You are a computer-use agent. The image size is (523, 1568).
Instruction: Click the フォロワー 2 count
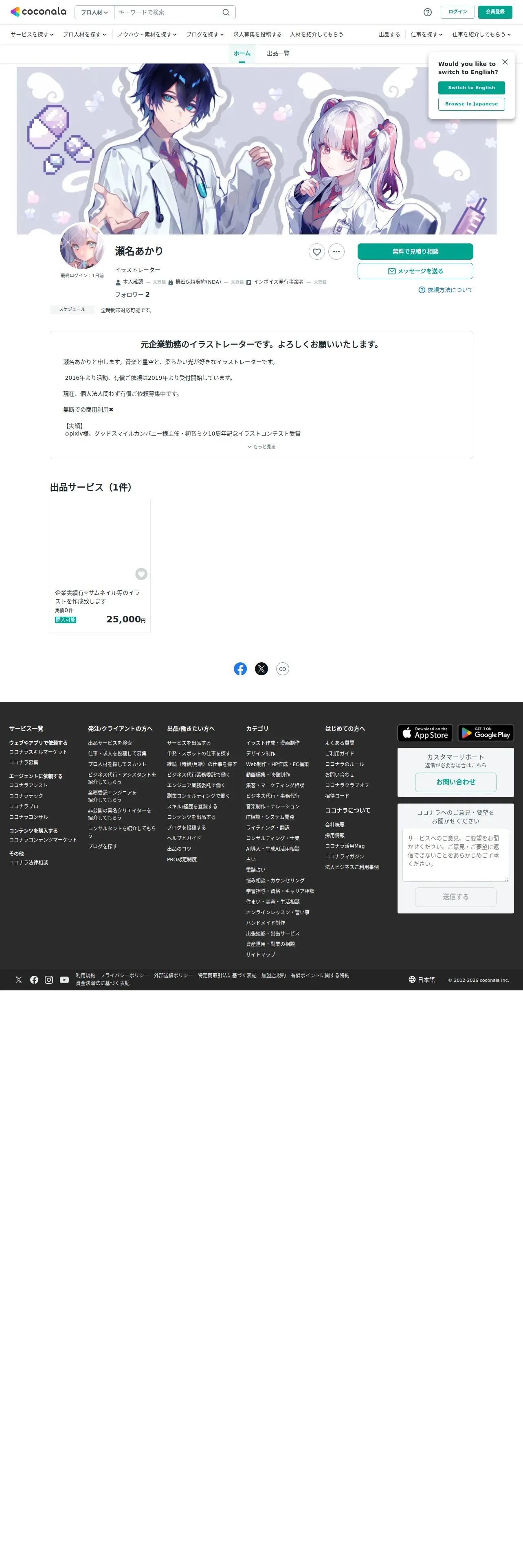coord(132,295)
